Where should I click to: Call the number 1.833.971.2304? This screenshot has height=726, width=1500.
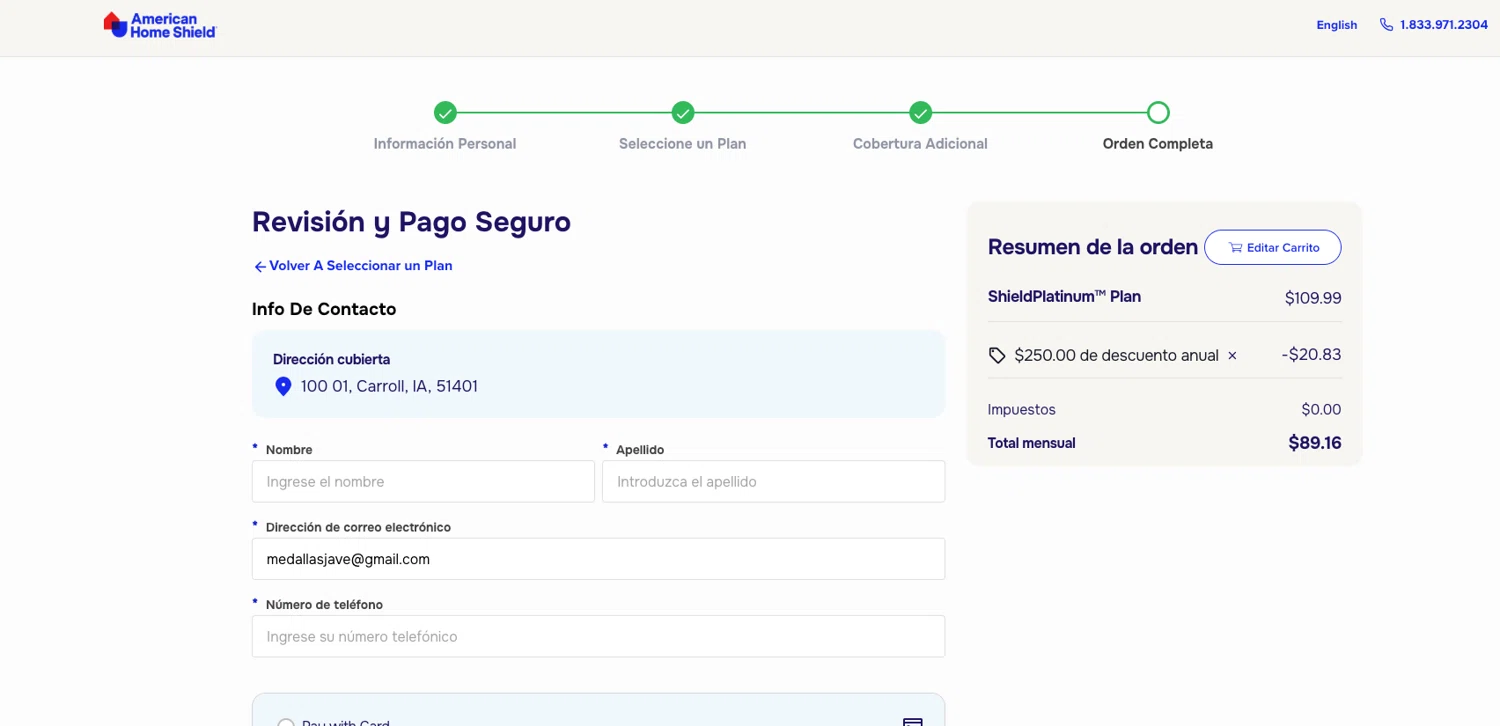coord(1443,25)
